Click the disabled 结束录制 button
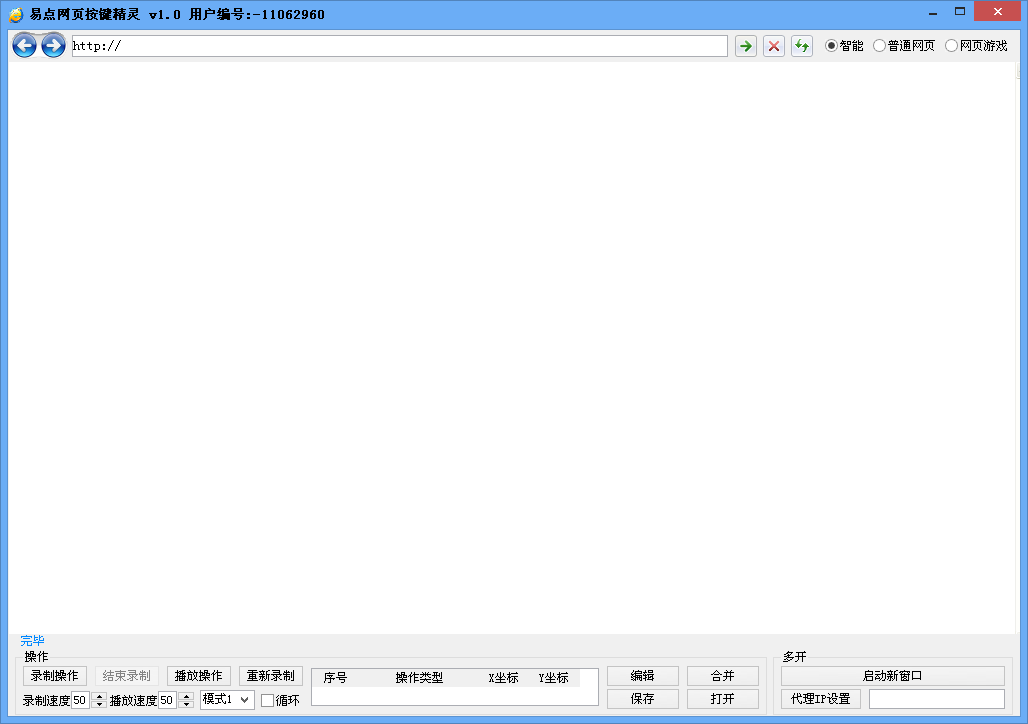Image resolution: width=1028 pixels, height=724 pixels. click(x=127, y=675)
